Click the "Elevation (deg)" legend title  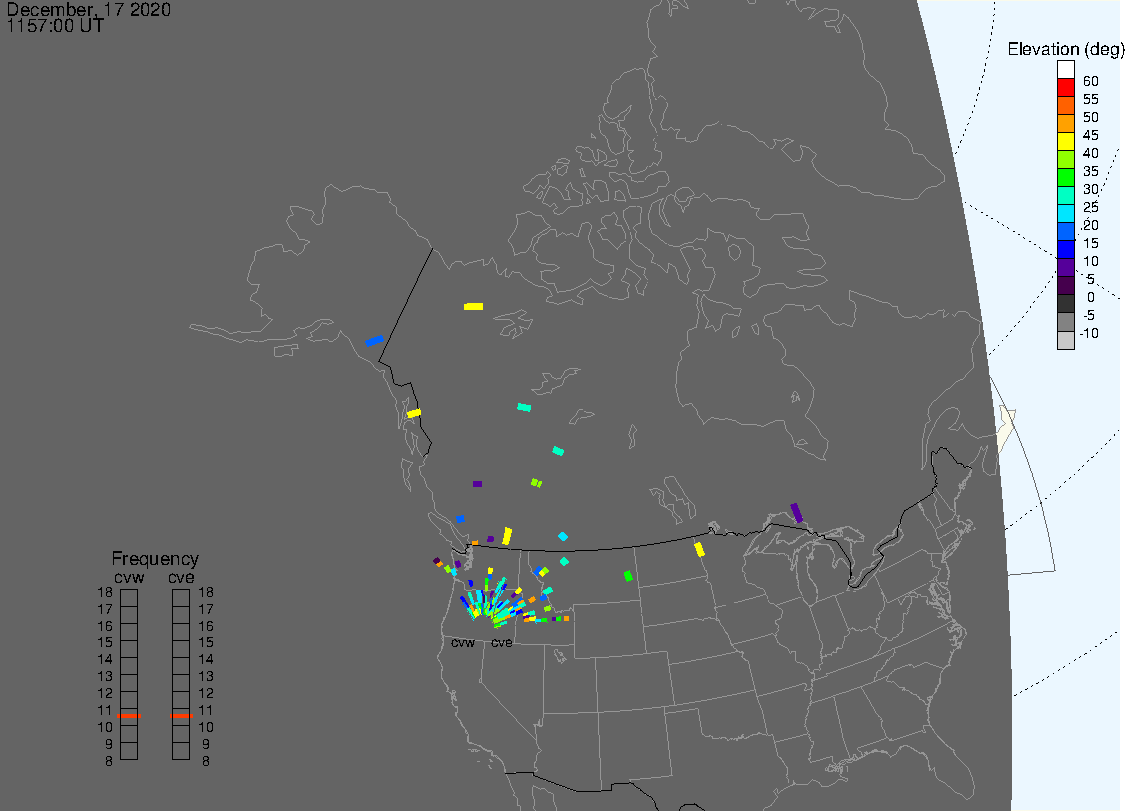pos(1065,49)
